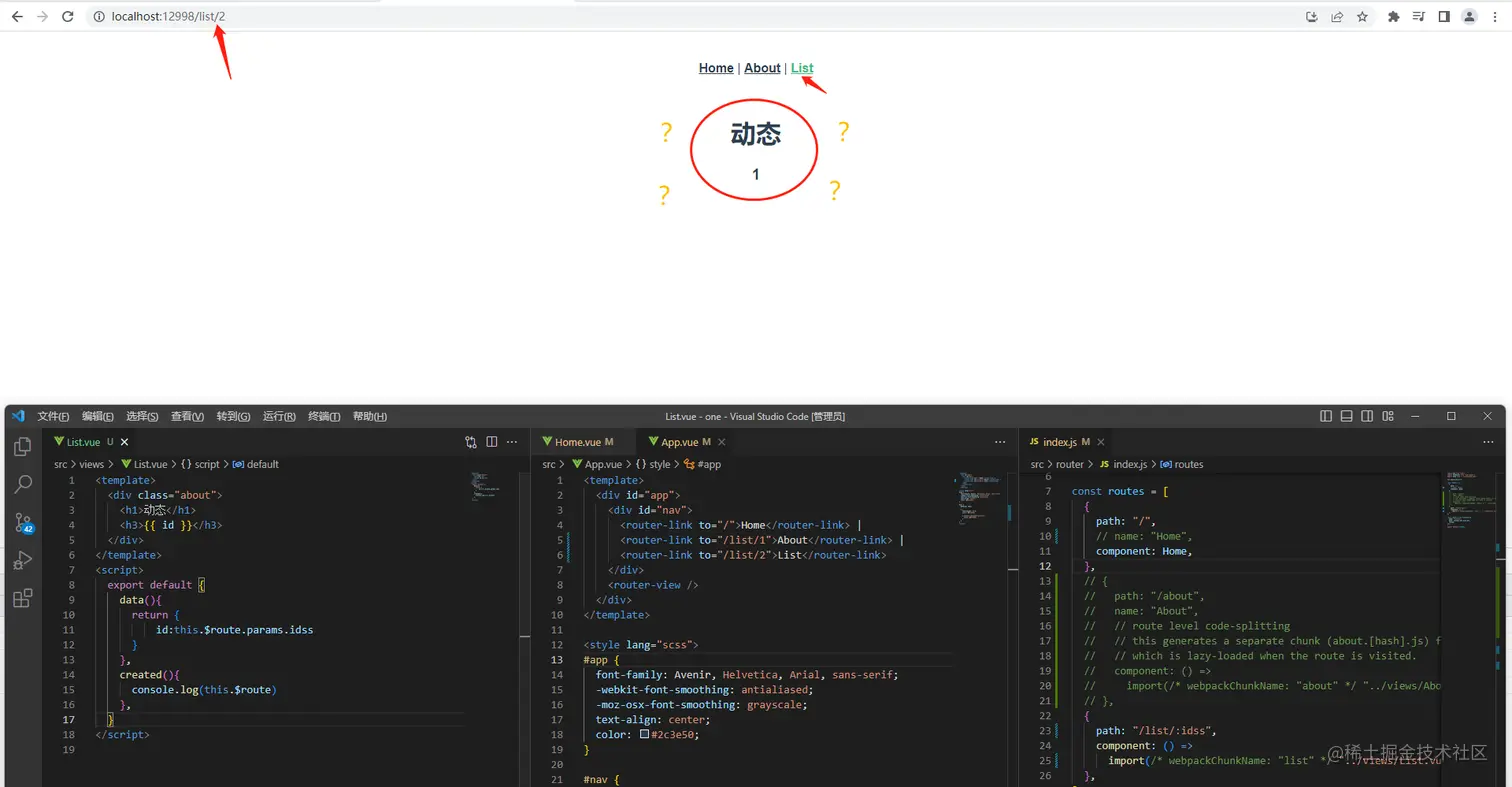The width and height of the screenshot is (1512, 787).
Task: Open the 运行(R) menu
Action: 279,416
